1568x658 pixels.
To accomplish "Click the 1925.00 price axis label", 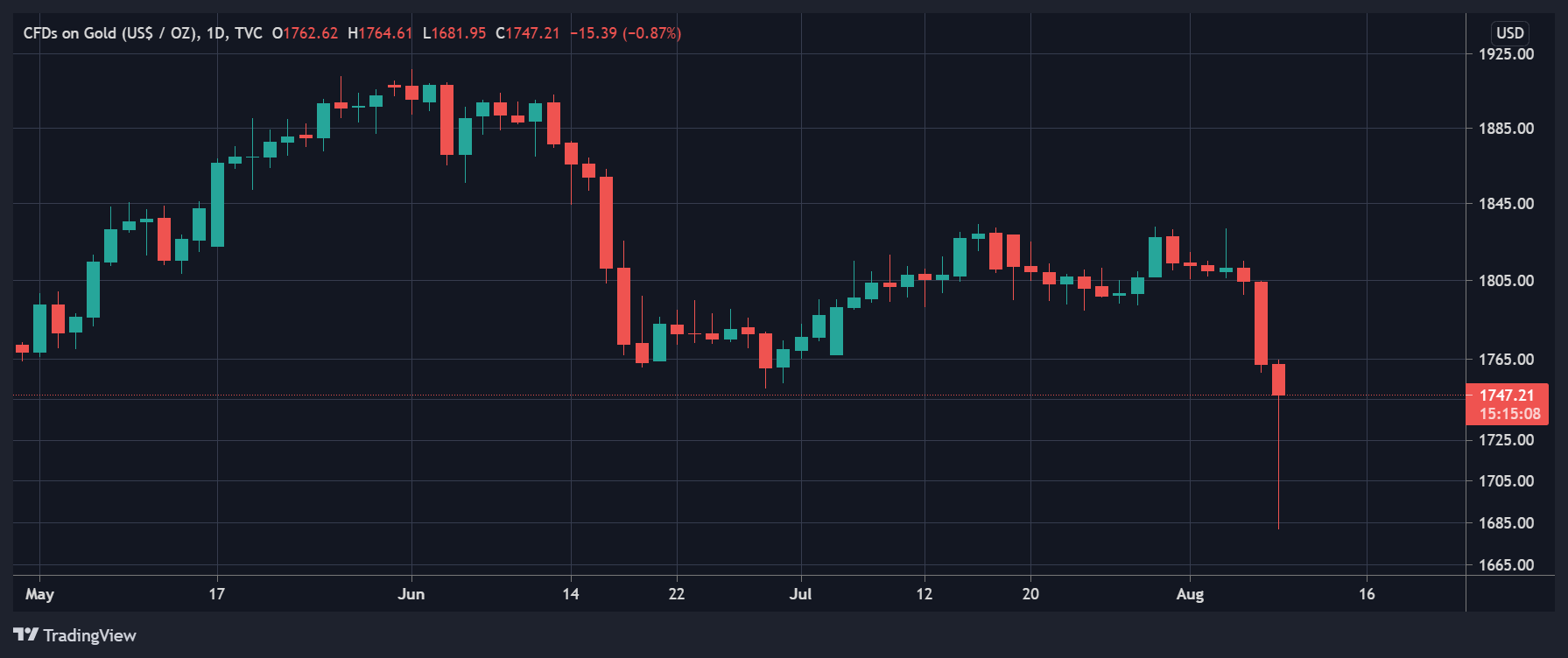I will coord(1506,54).
